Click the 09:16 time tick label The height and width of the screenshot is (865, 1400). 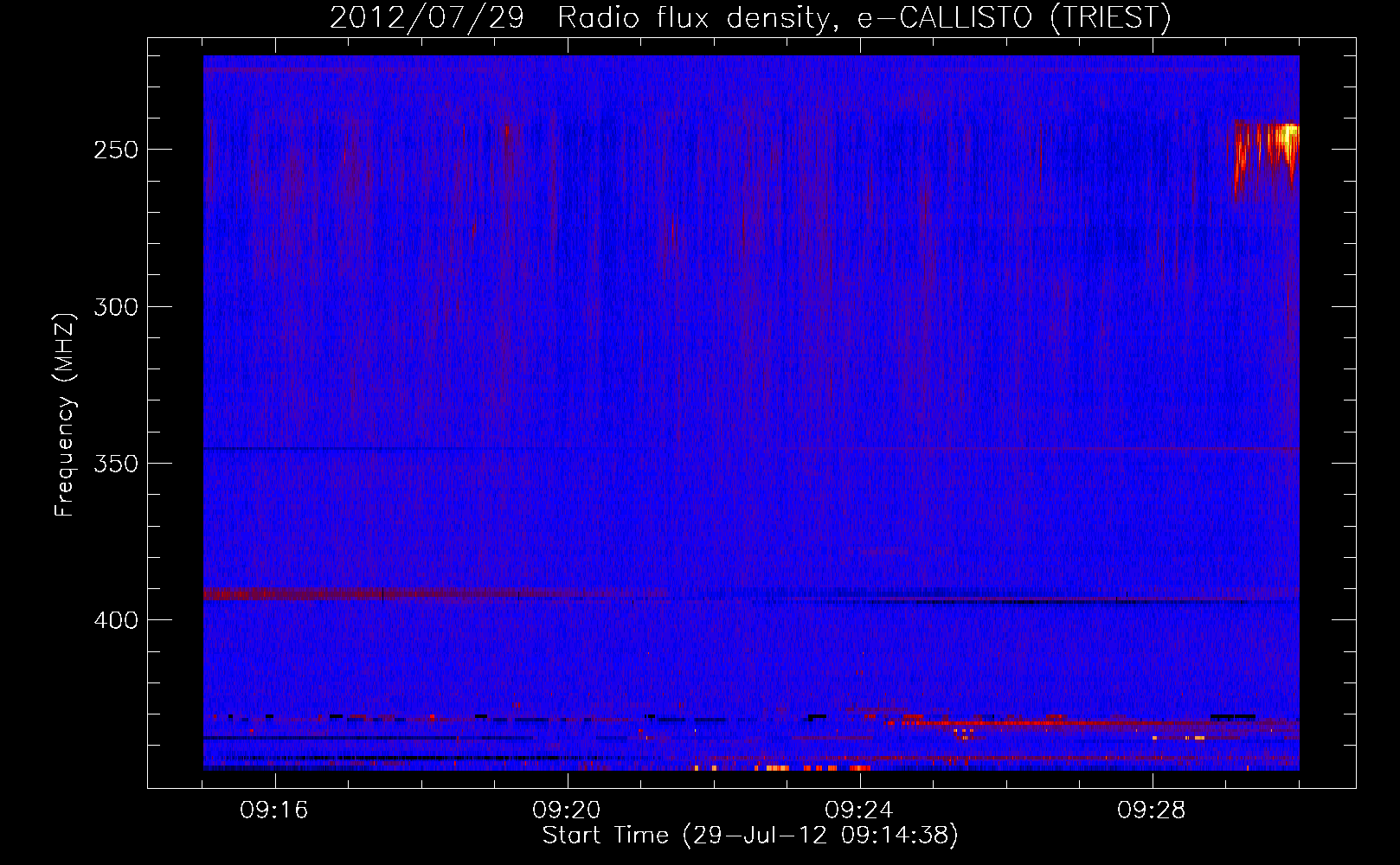[274, 811]
